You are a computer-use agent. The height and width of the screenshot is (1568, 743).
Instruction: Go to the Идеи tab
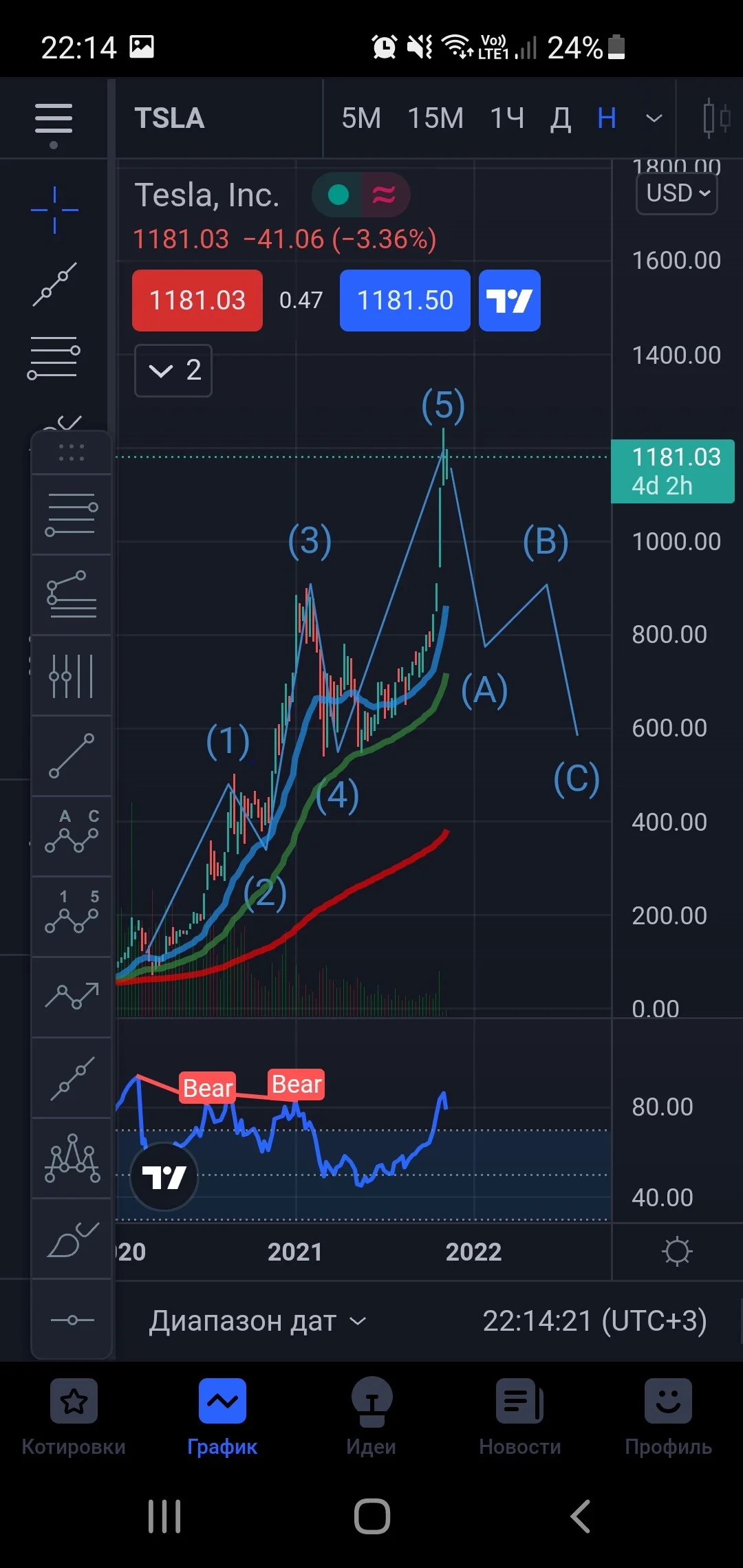pyautogui.click(x=371, y=1417)
